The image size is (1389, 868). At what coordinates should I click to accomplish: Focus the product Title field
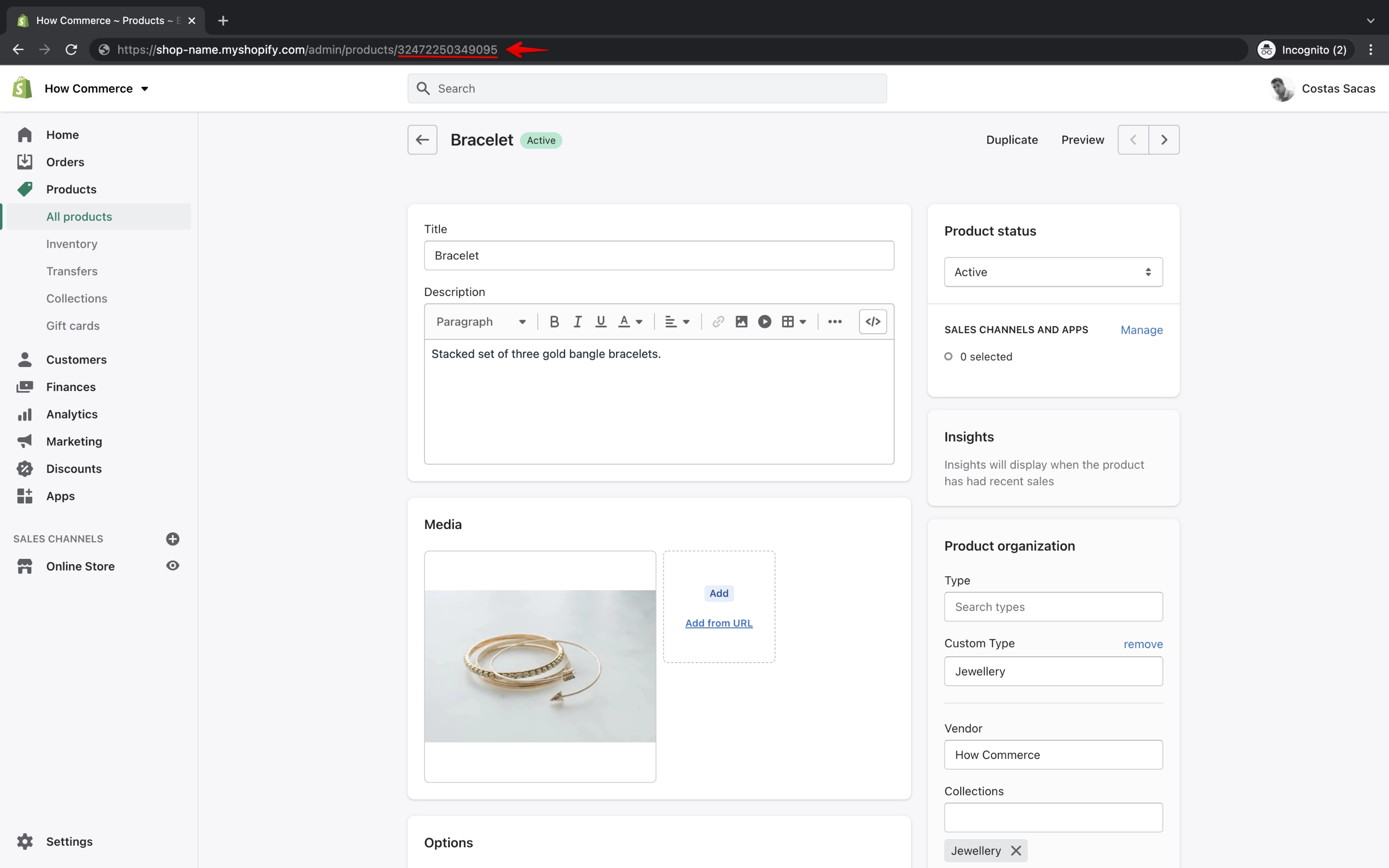[659, 256]
